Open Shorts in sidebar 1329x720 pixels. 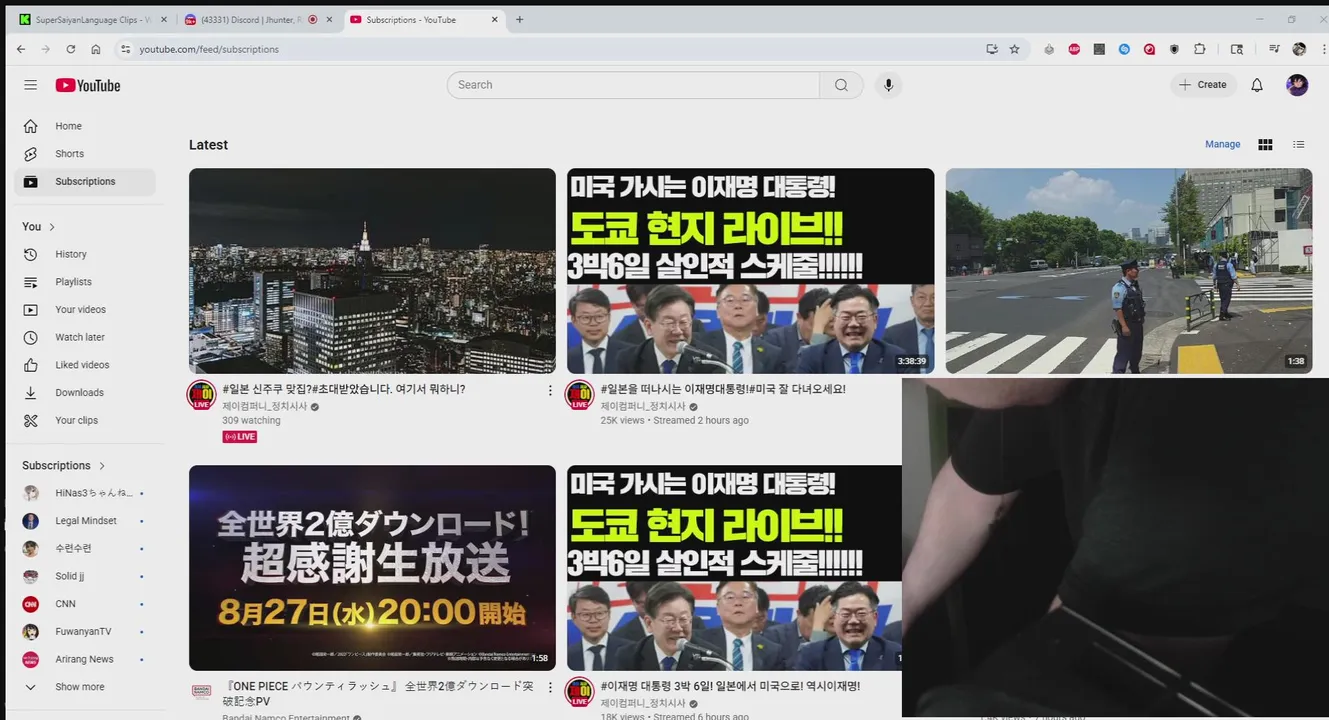pos(85,154)
